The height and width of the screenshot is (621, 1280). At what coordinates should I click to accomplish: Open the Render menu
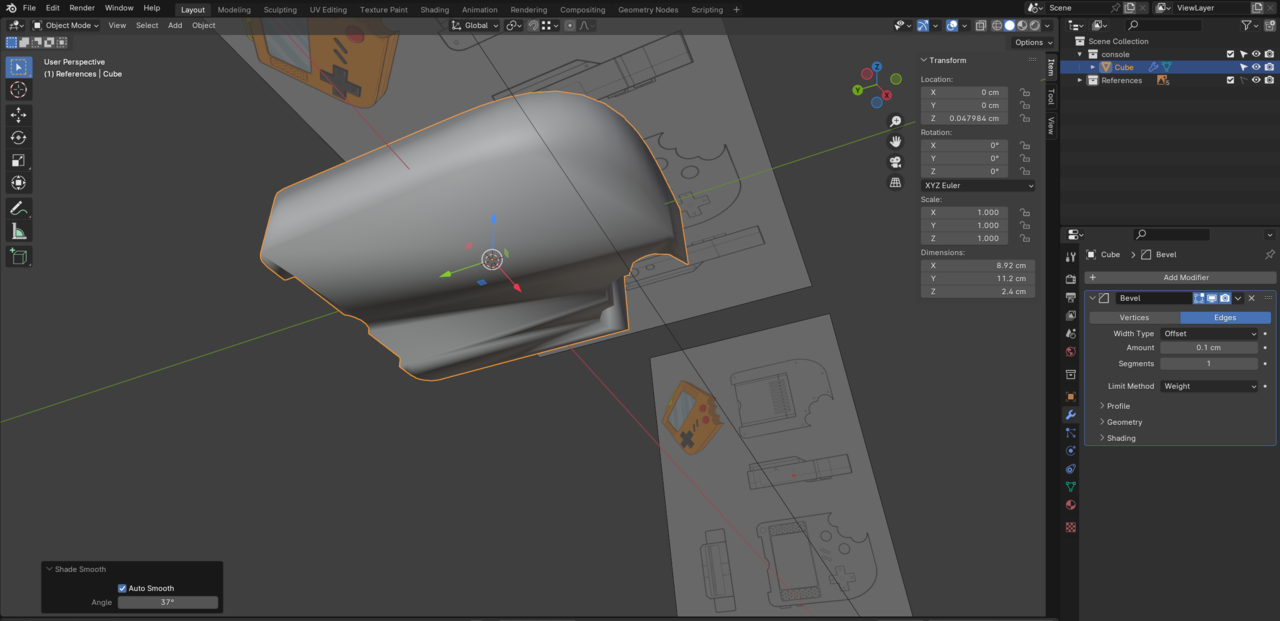coord(82,8)
